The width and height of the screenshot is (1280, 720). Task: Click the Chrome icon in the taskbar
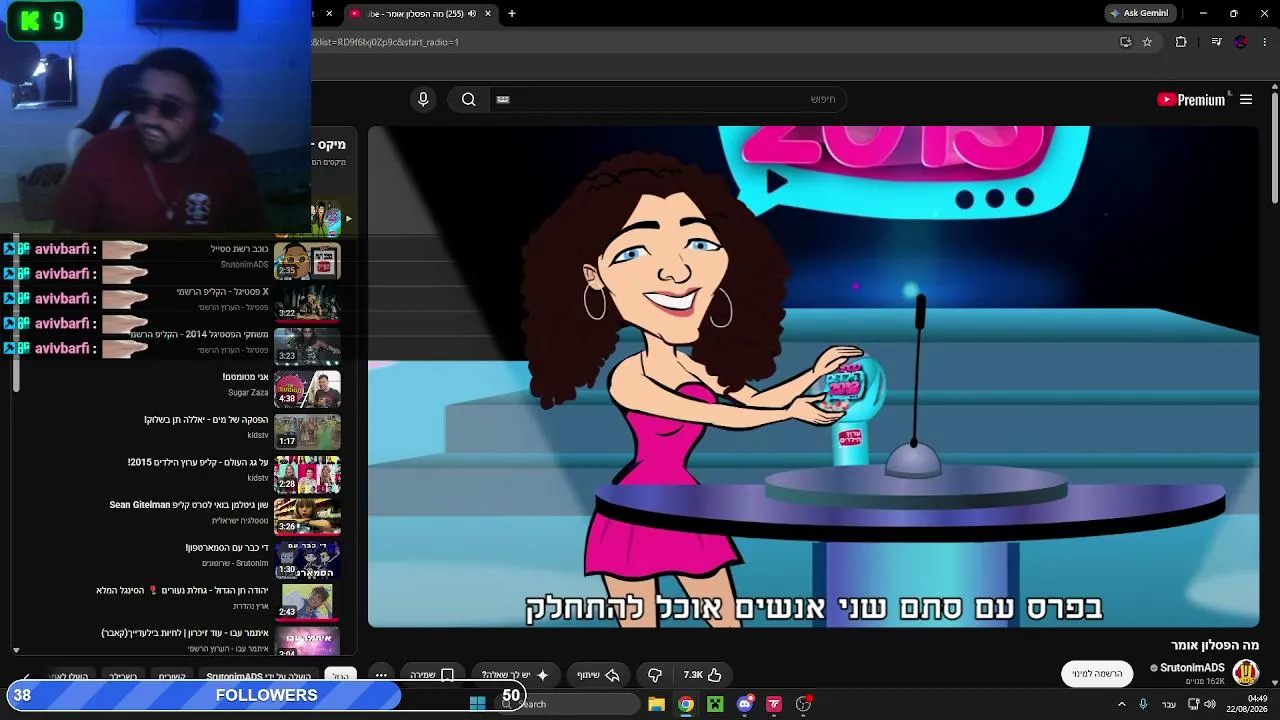click(x=686, y=704)
